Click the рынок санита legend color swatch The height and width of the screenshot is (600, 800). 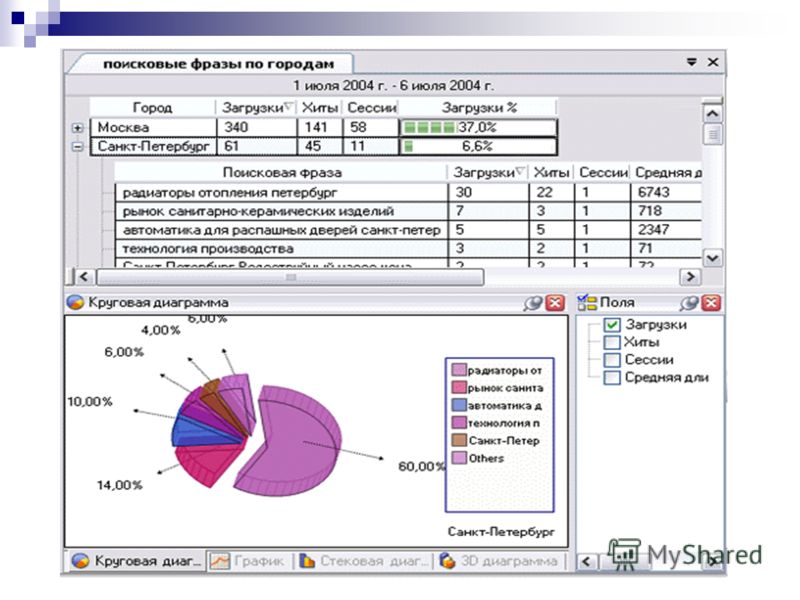(459, 388)
